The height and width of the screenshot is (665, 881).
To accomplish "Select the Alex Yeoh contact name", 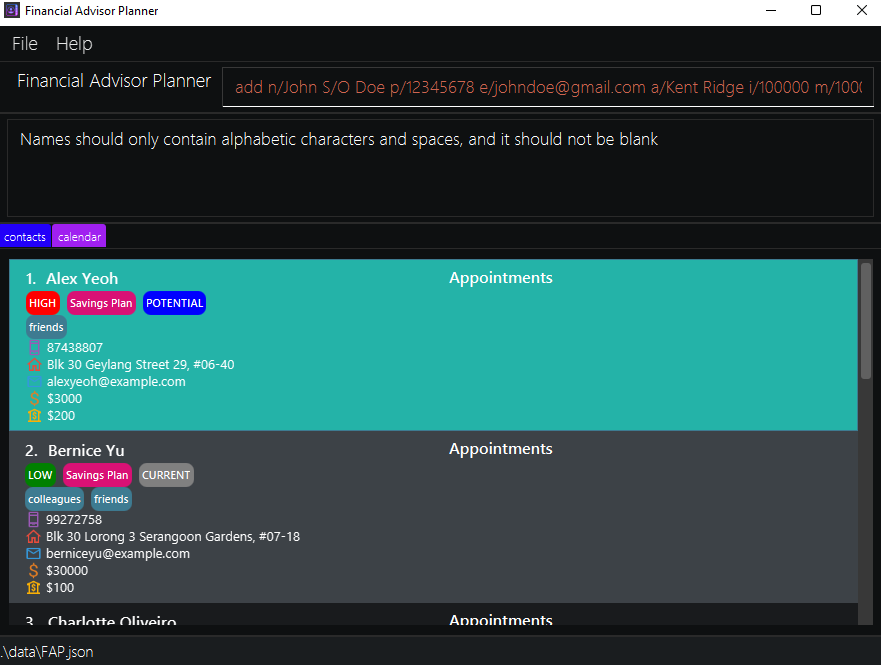I will (x=82, y=279).
